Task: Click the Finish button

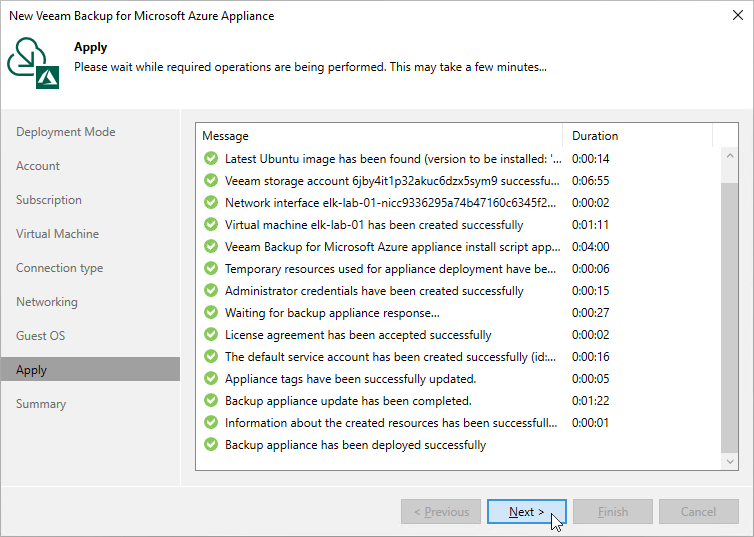Action: pos(613,512)
